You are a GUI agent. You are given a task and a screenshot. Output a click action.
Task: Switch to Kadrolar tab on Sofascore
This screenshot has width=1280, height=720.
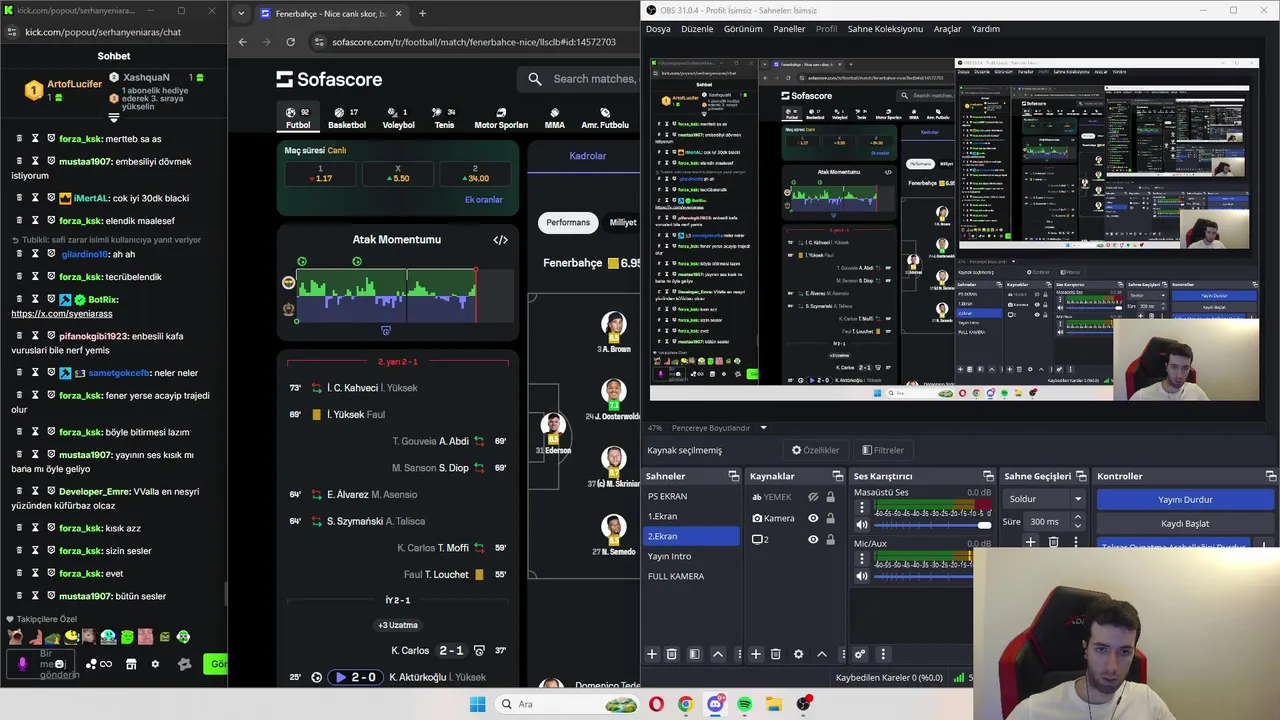point(587,156)
